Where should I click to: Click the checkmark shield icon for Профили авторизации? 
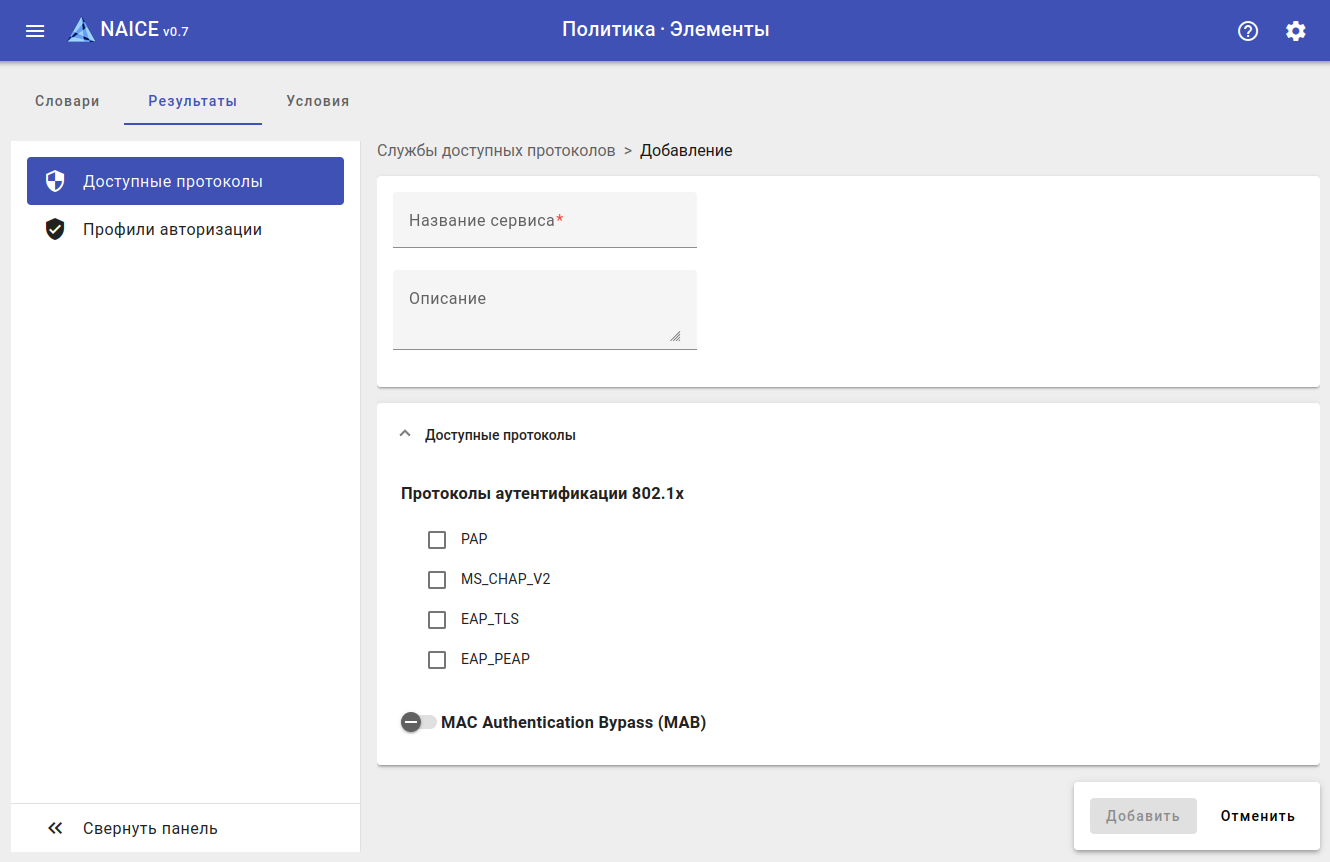click(55, 229)
